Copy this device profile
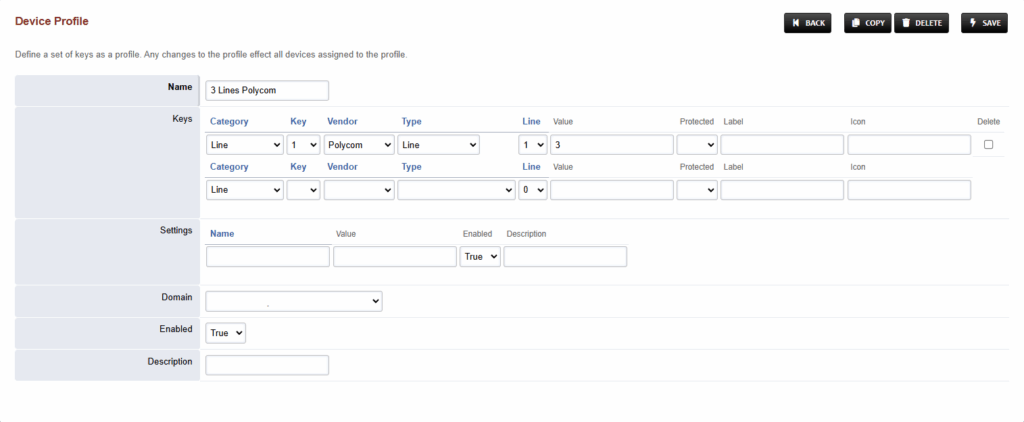1024x422 pixels. click(x=868, y=23)
